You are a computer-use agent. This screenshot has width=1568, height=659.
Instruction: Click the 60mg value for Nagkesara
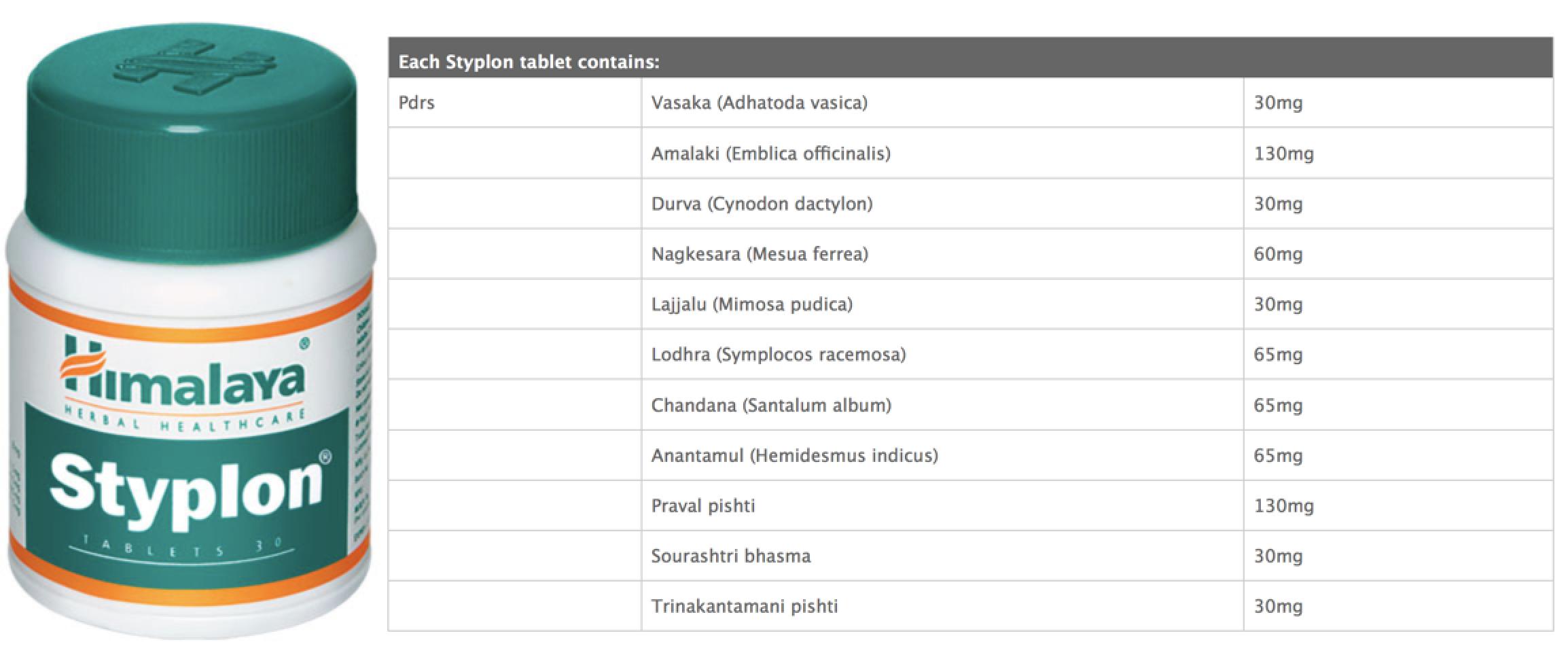click(x=1279, y=254)
